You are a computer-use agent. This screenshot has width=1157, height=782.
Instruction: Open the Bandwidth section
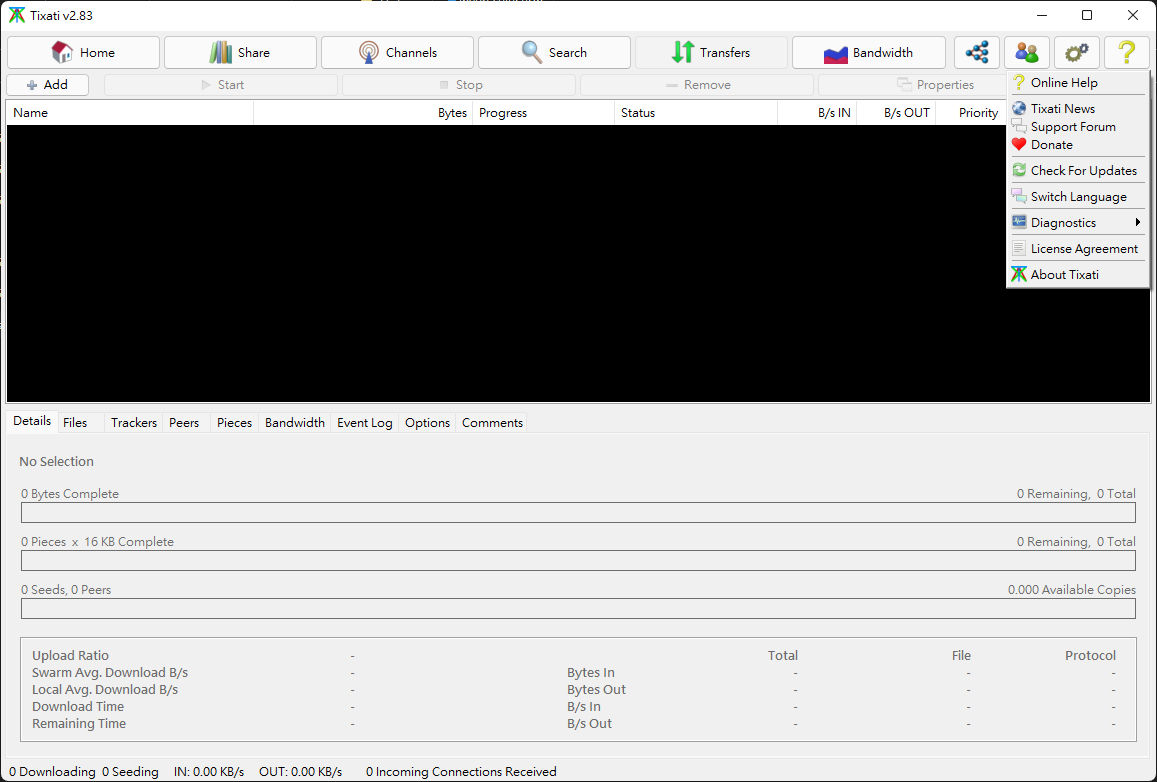[868, 52]
